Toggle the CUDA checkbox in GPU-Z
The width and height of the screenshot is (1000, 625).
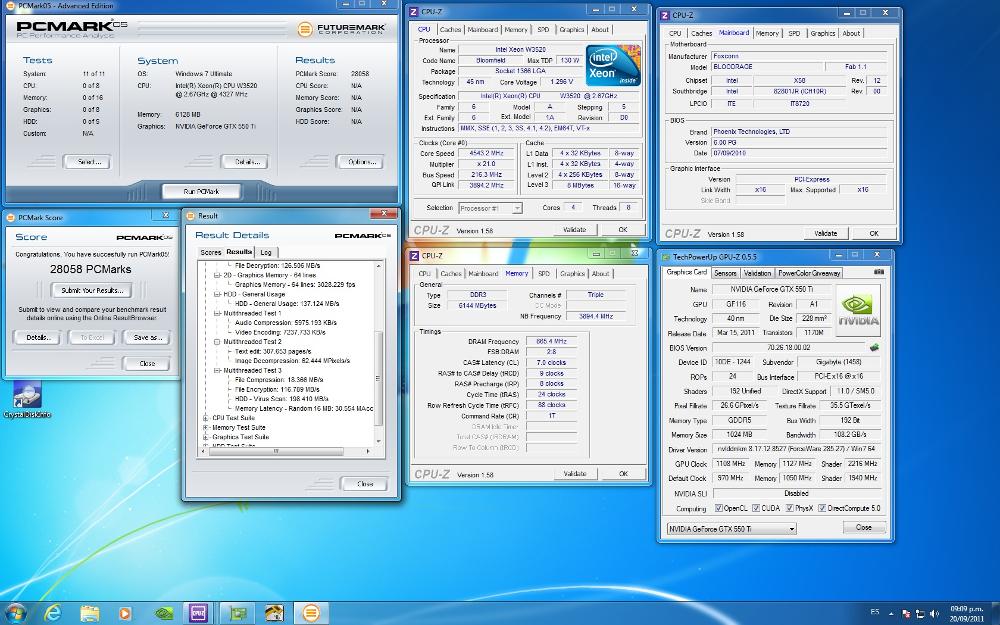click(756, 508)
